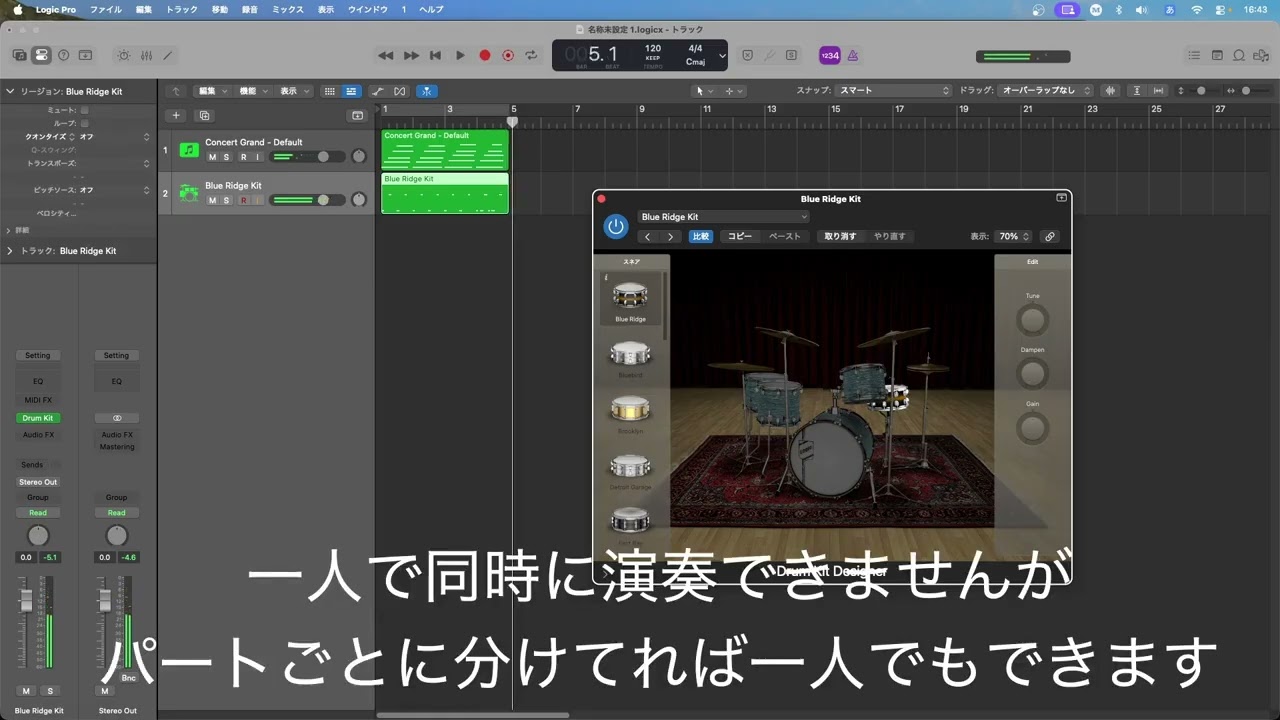The image size is (1280, 720).
Task: Click the コピー button in plugin window
Action: pyautogui.click(x=740, y=237)
